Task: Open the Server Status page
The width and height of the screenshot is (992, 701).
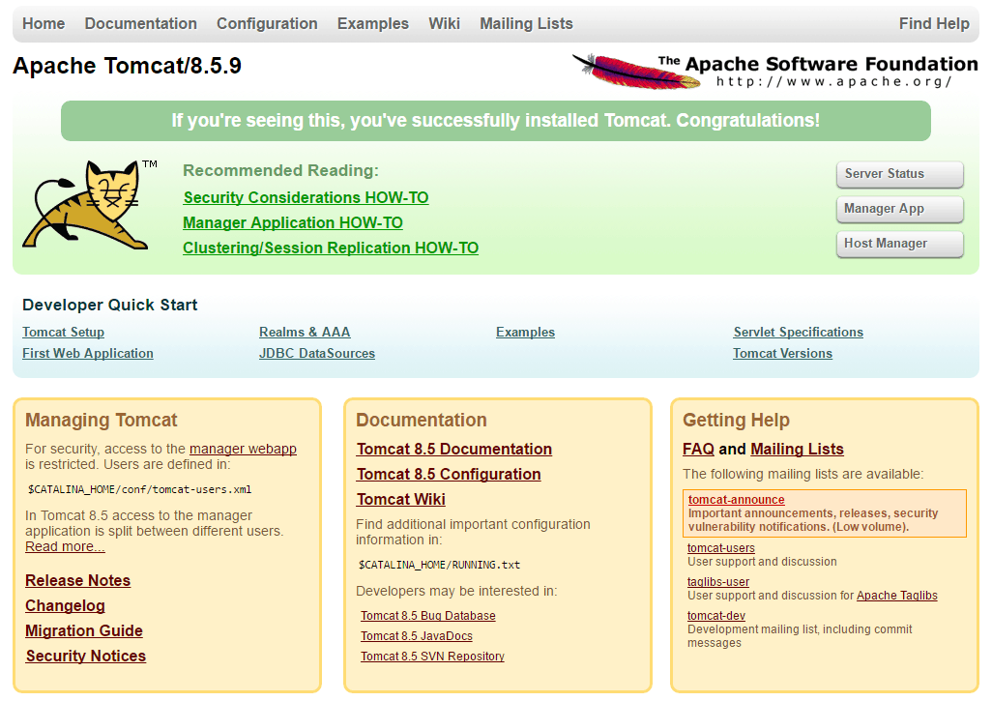Action: pyautogui.click(x=898, y=174)
